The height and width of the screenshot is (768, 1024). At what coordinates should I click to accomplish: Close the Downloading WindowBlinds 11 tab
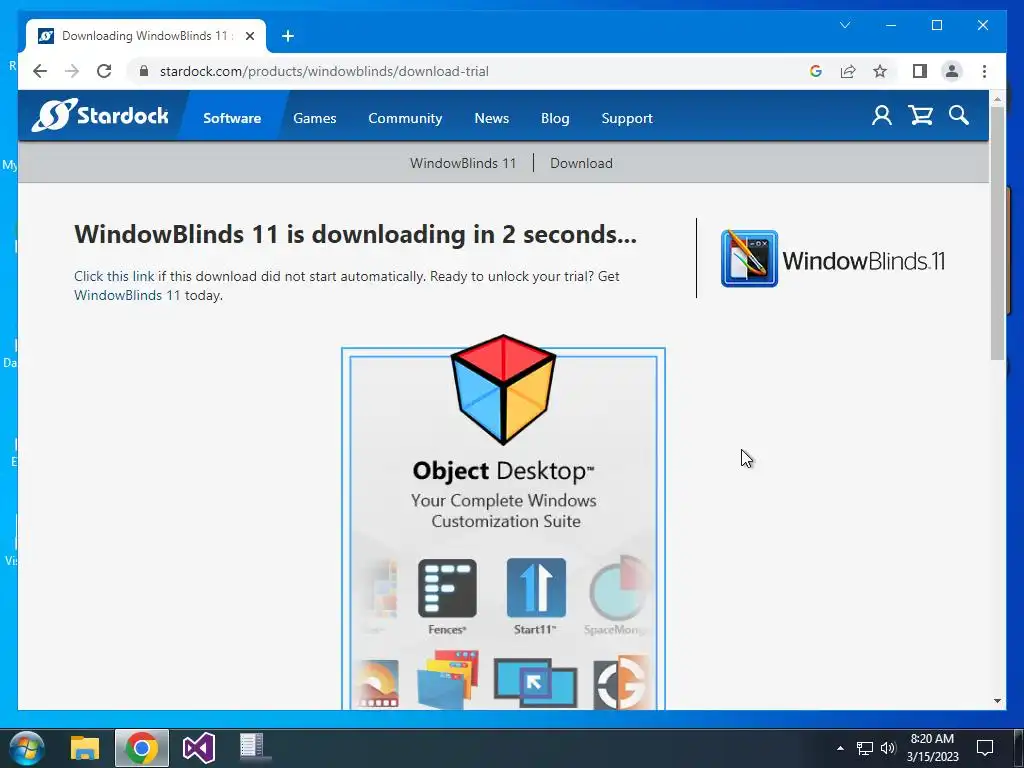pos(249,36)
